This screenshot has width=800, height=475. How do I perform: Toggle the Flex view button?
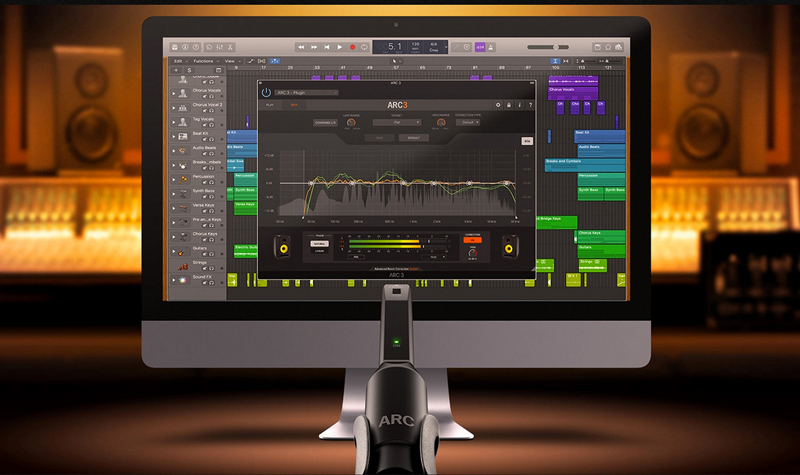[x=262, y=61]
